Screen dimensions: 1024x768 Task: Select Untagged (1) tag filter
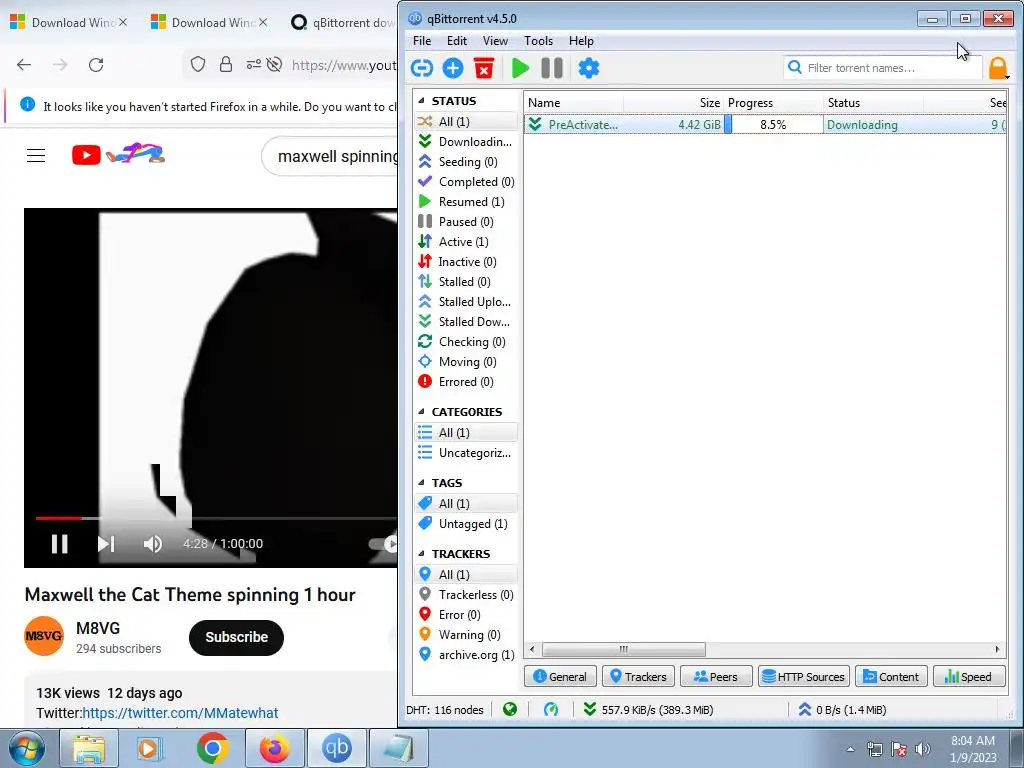[x=466, y=524]
